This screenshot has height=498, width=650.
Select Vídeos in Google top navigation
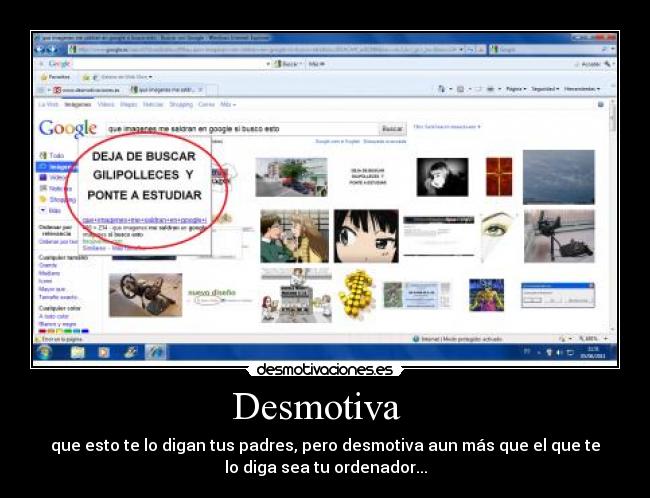106,104
